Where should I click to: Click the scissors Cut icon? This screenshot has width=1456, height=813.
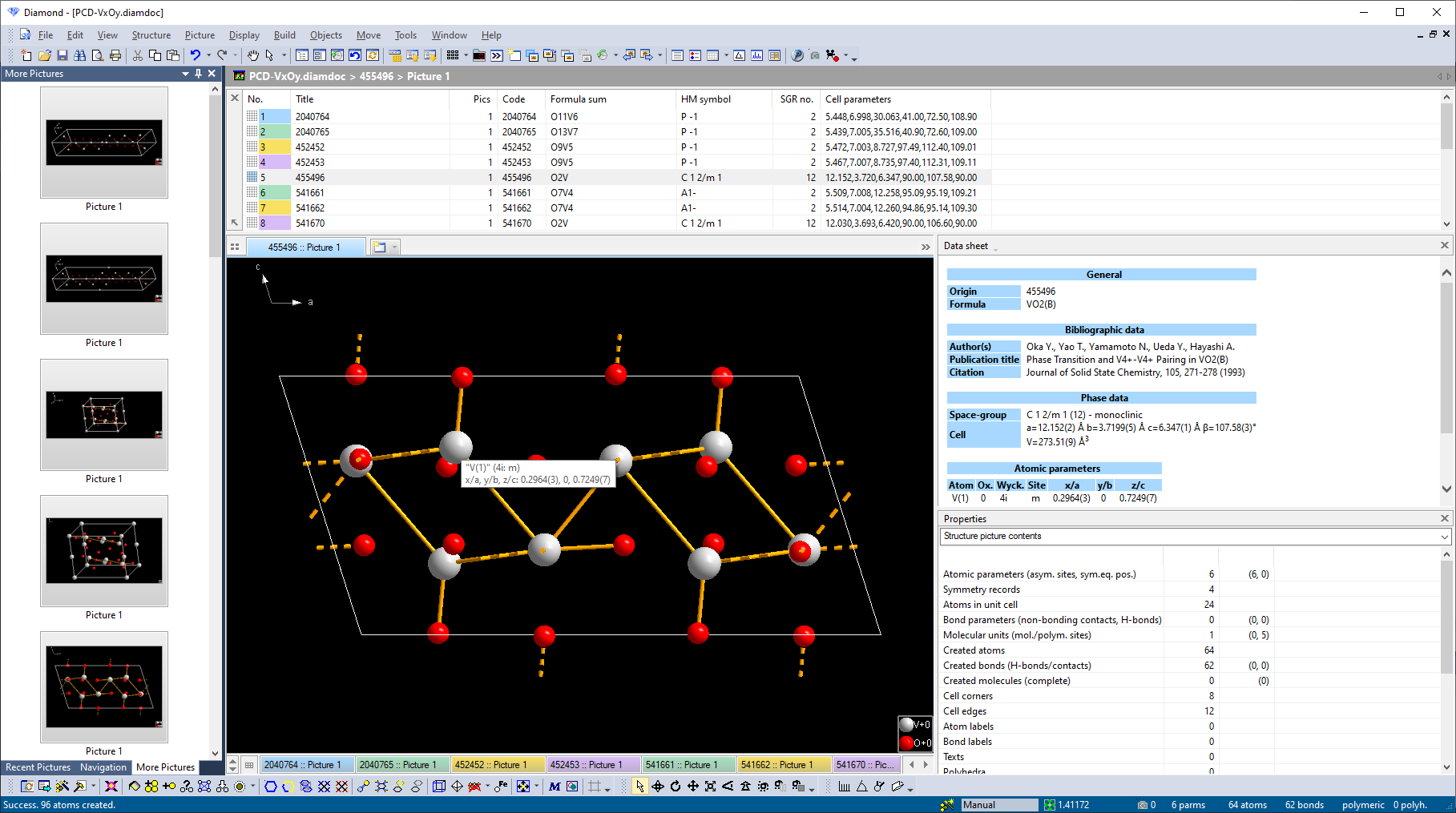(138, 55)
